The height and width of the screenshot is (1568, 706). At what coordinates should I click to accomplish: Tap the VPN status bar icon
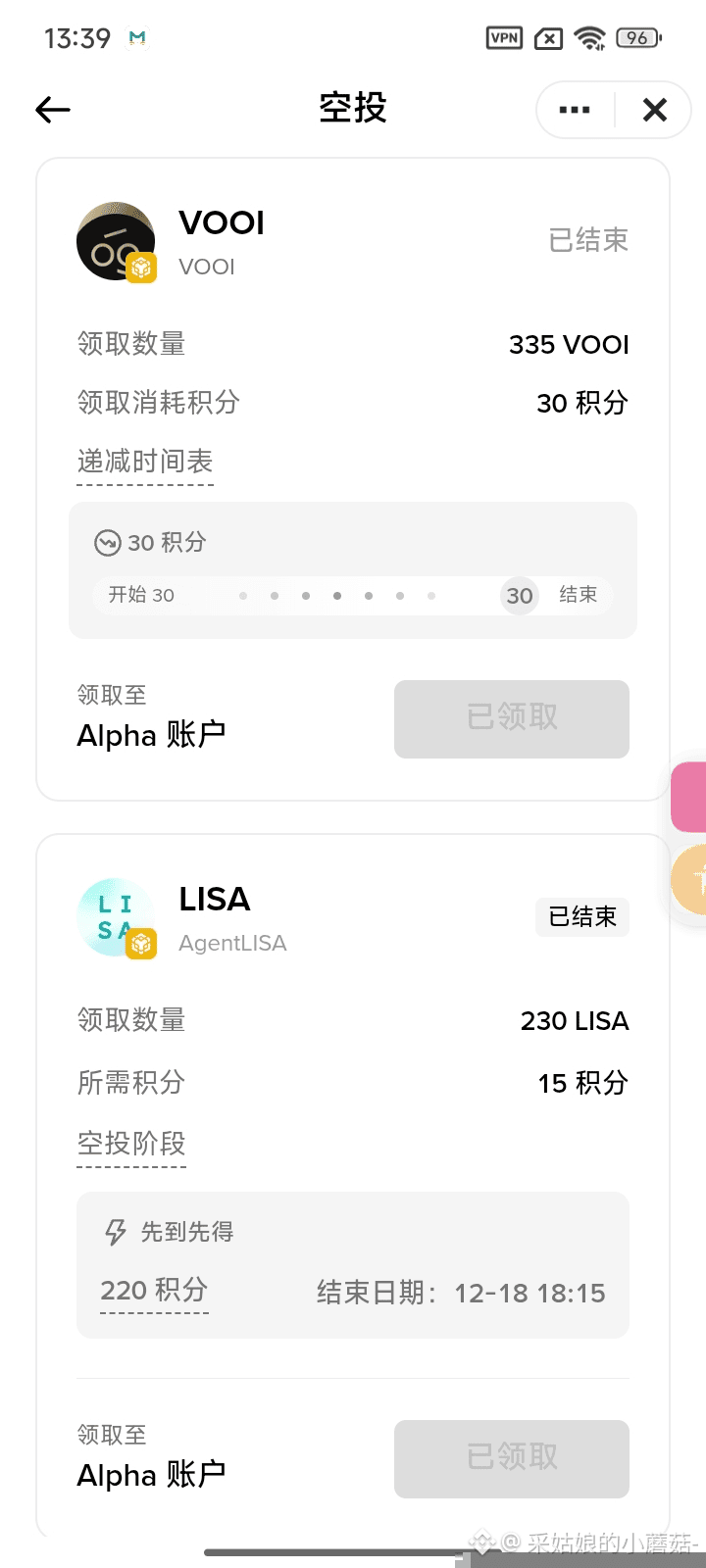505,38
